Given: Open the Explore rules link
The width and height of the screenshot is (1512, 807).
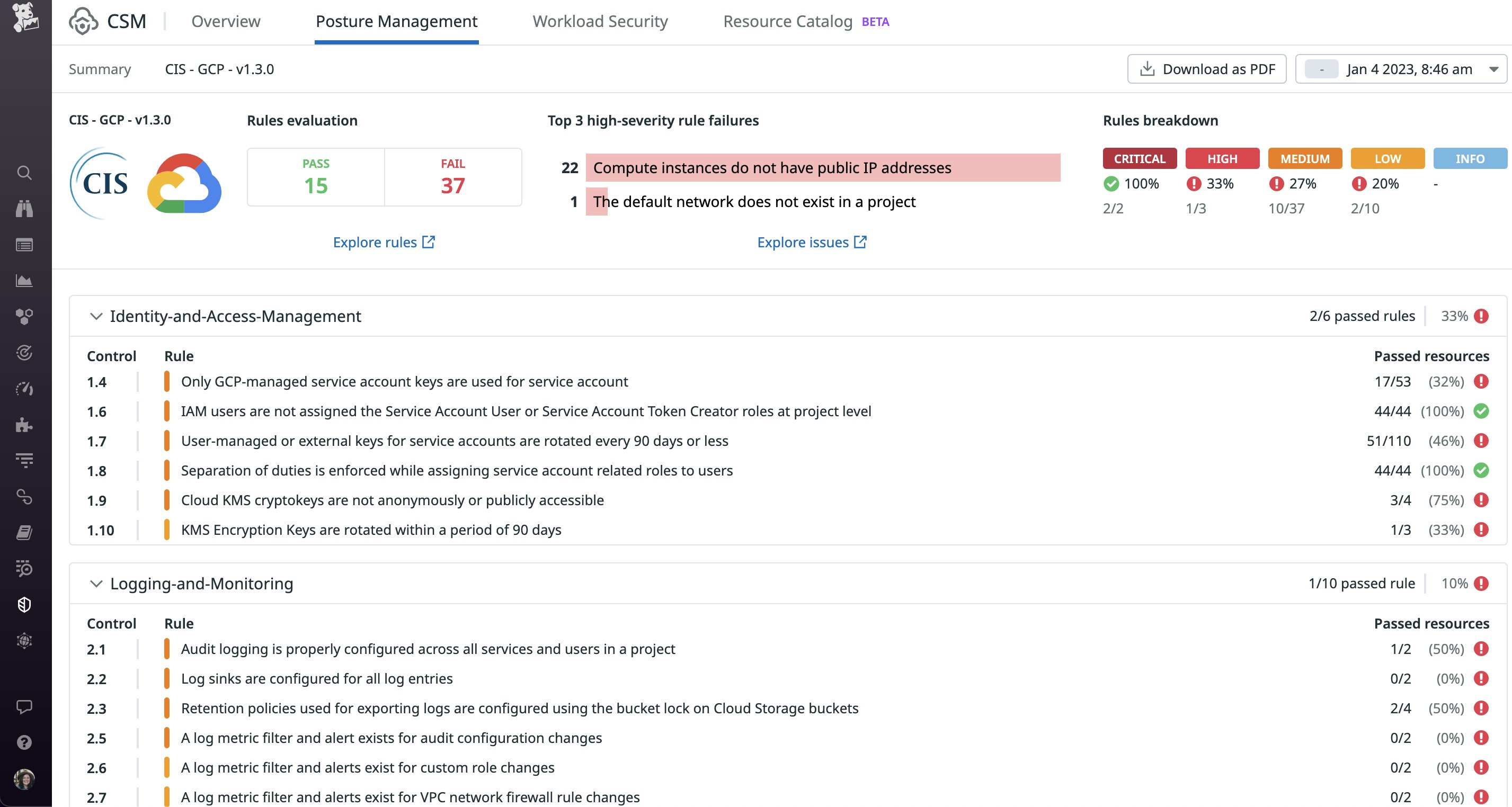Looking at the screenshot, I should tap(384, 241).
